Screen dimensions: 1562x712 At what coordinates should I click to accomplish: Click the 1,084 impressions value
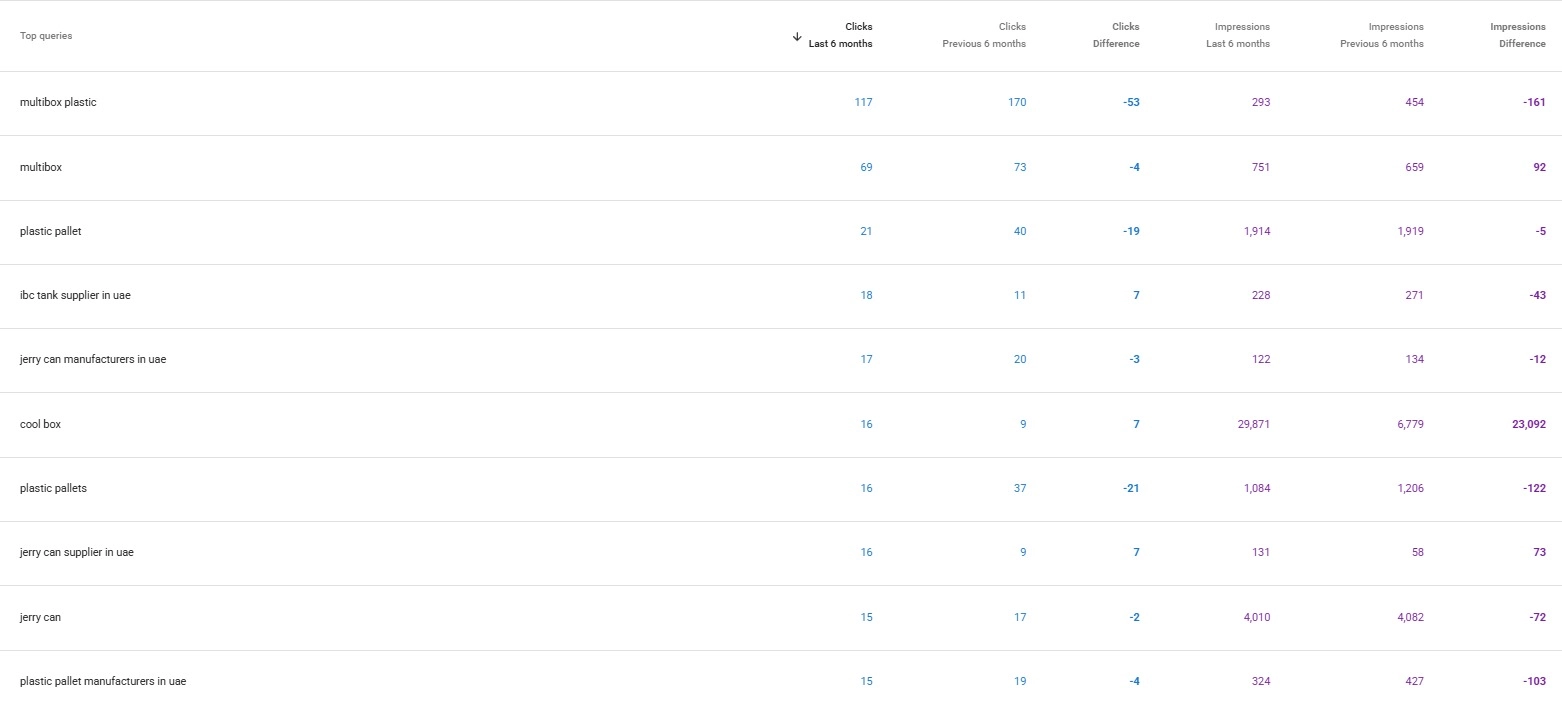1256,488
